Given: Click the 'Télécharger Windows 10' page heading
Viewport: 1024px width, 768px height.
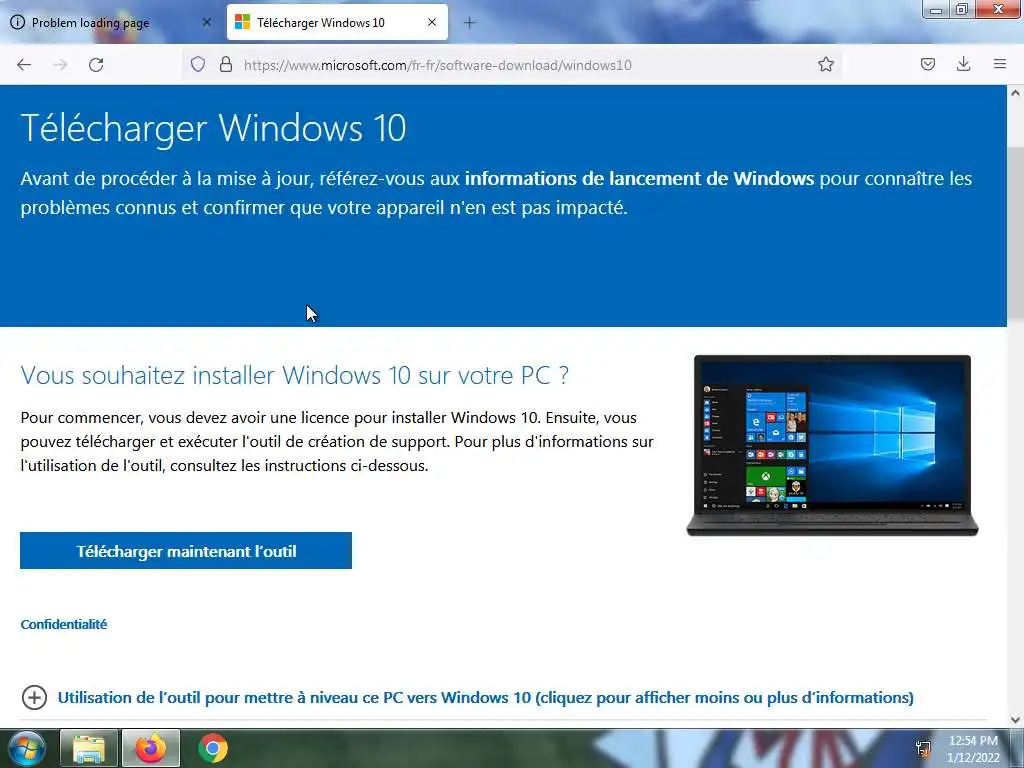Looking at the screenshot, I should pyautogui.click(x=214, y=127).
